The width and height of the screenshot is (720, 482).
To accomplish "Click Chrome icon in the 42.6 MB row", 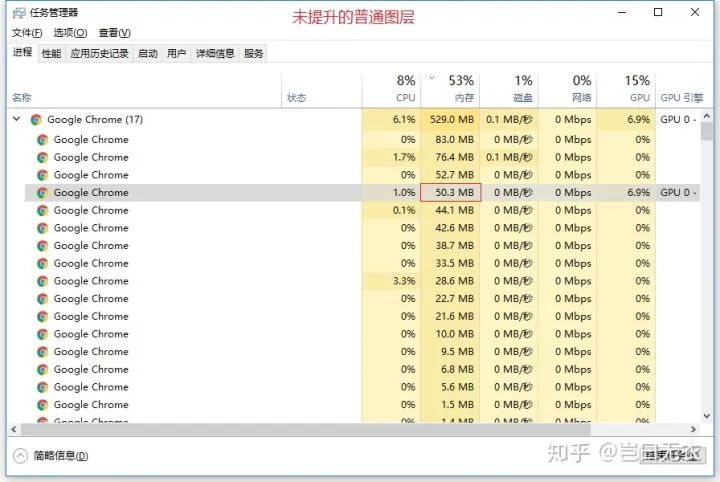I will [x=43, y=228].
